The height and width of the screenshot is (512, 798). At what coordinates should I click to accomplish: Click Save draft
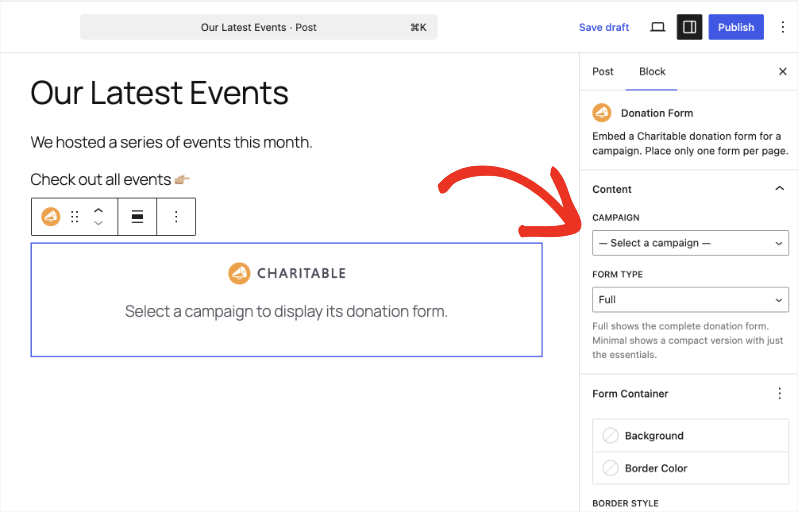tap(604, 27)
